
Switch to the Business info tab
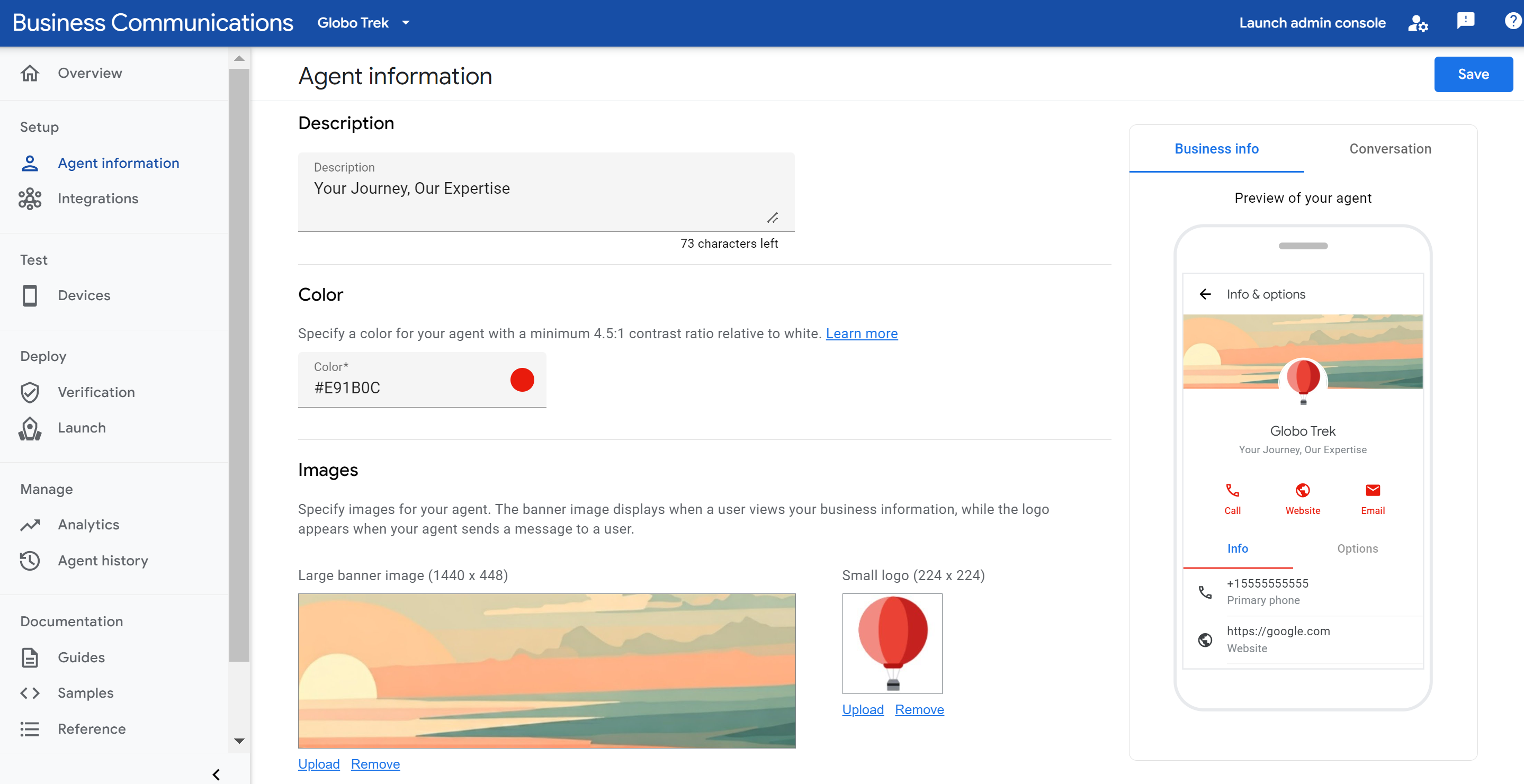point(1217,148)
